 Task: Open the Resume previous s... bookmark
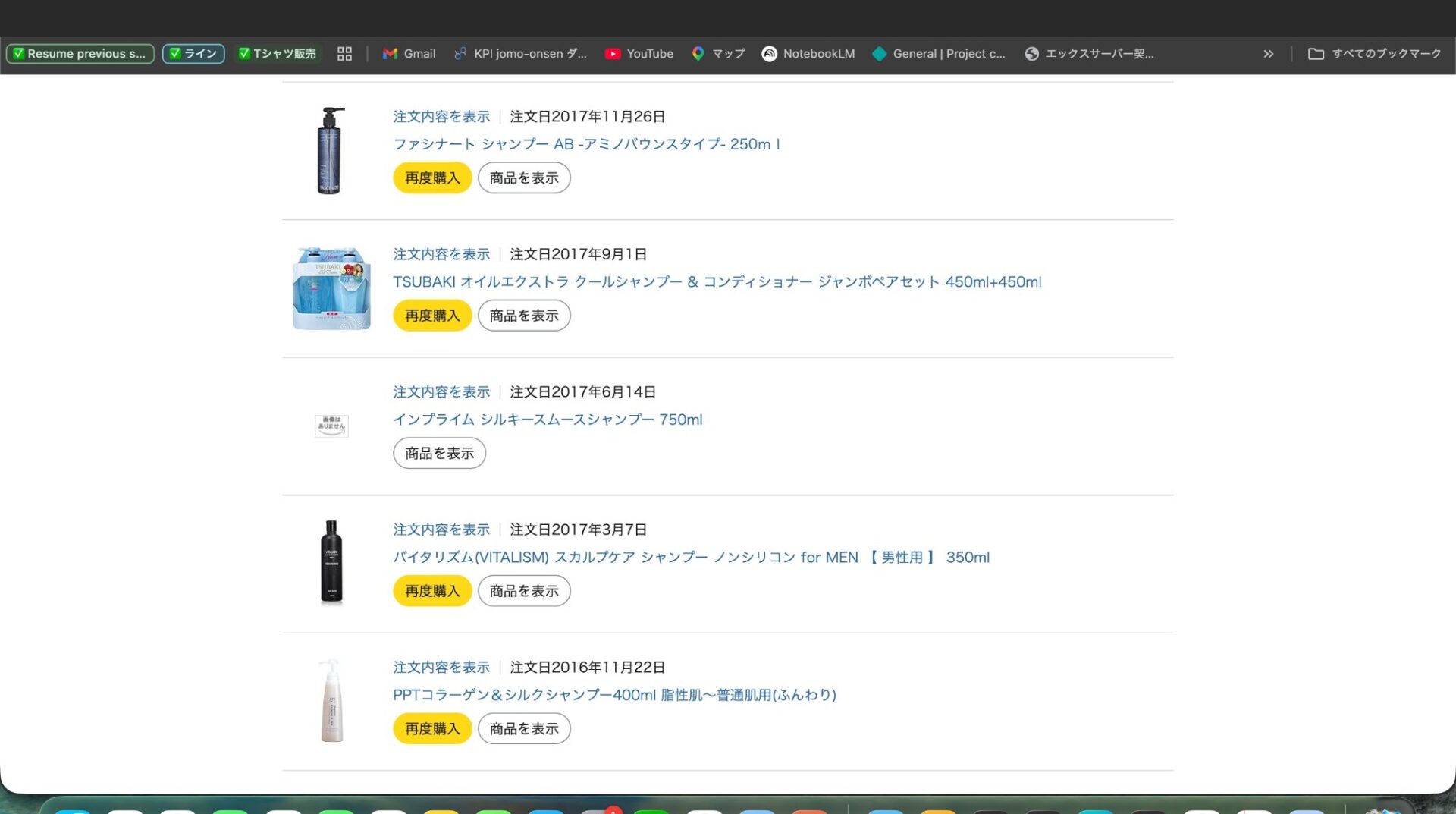(80, 54)
